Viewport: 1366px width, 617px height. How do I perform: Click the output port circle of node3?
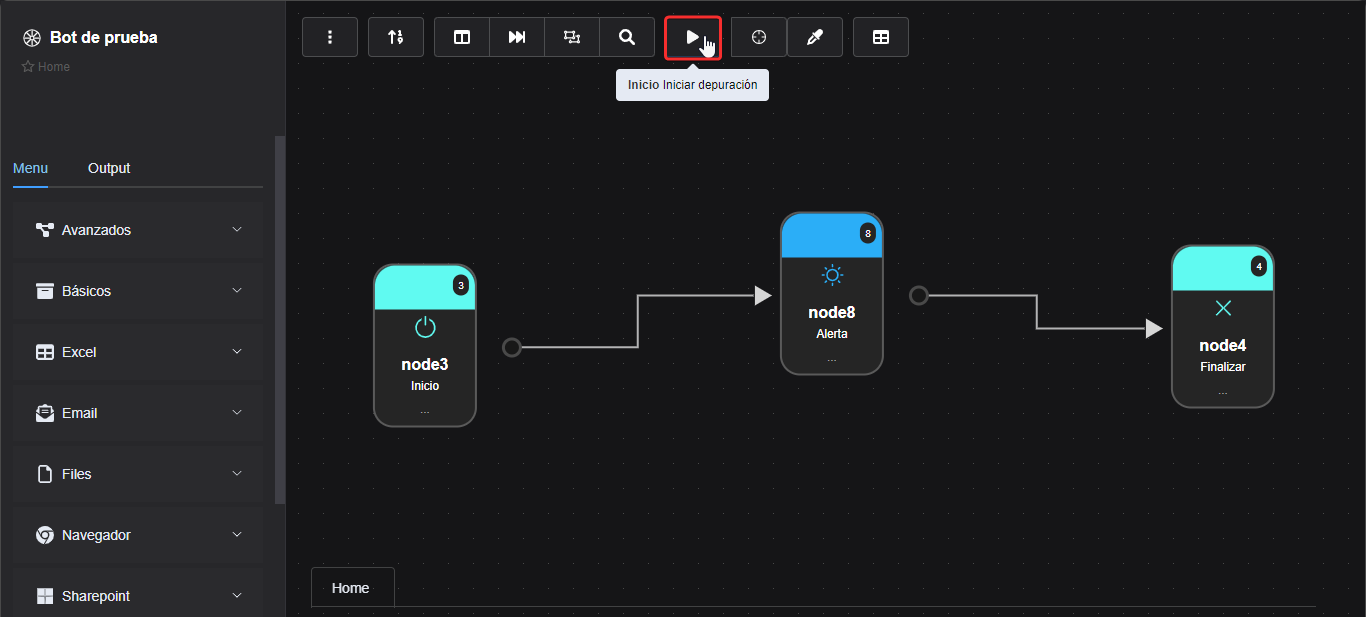512,347
